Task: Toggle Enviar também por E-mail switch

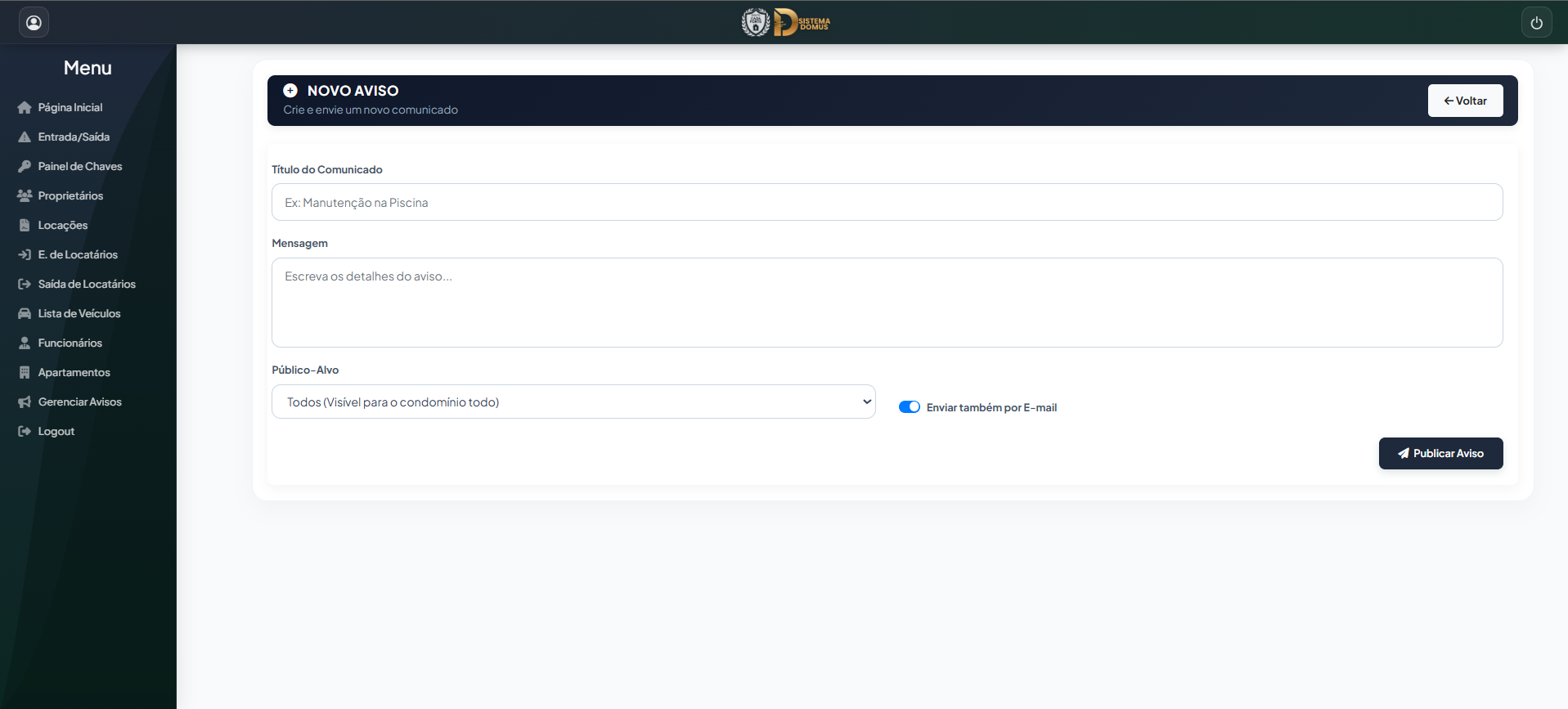Action: click(910, 407)
